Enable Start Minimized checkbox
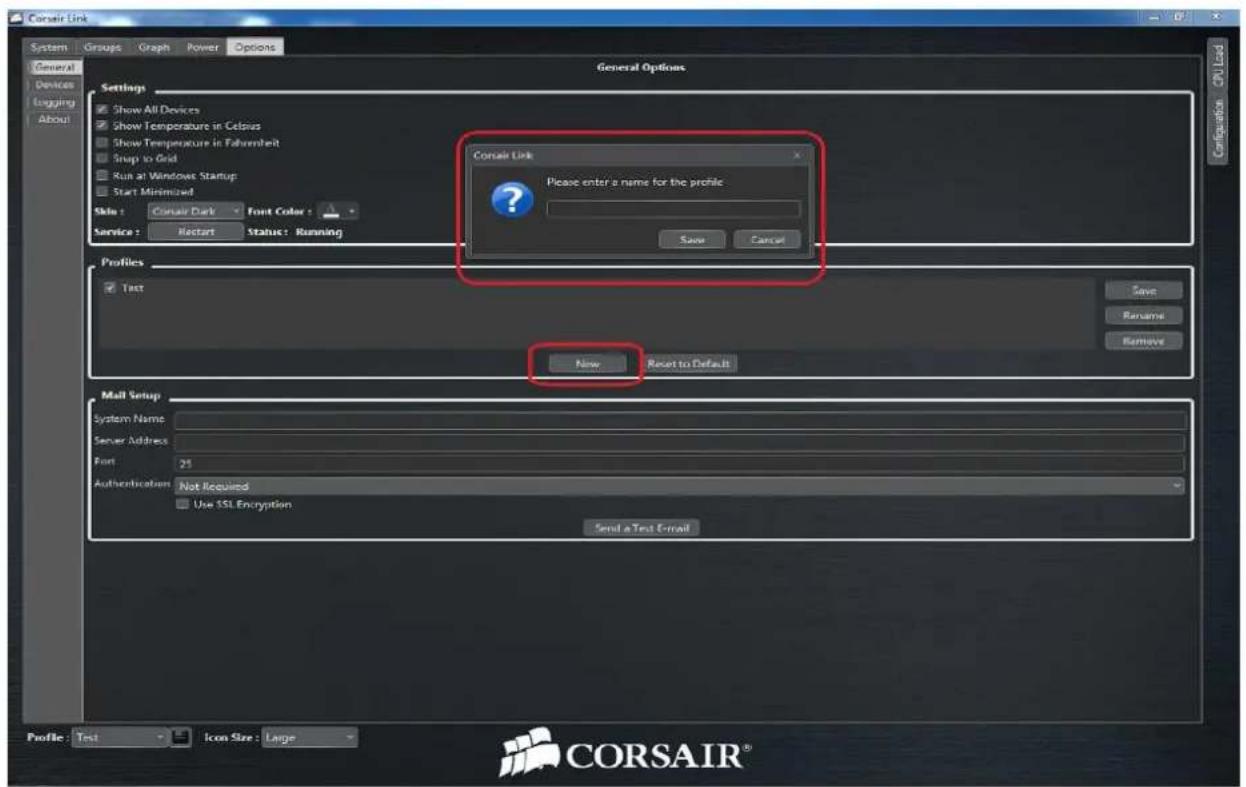This screenshot has width=1246, height=787. pyautogui.click(x=101, y=191)
